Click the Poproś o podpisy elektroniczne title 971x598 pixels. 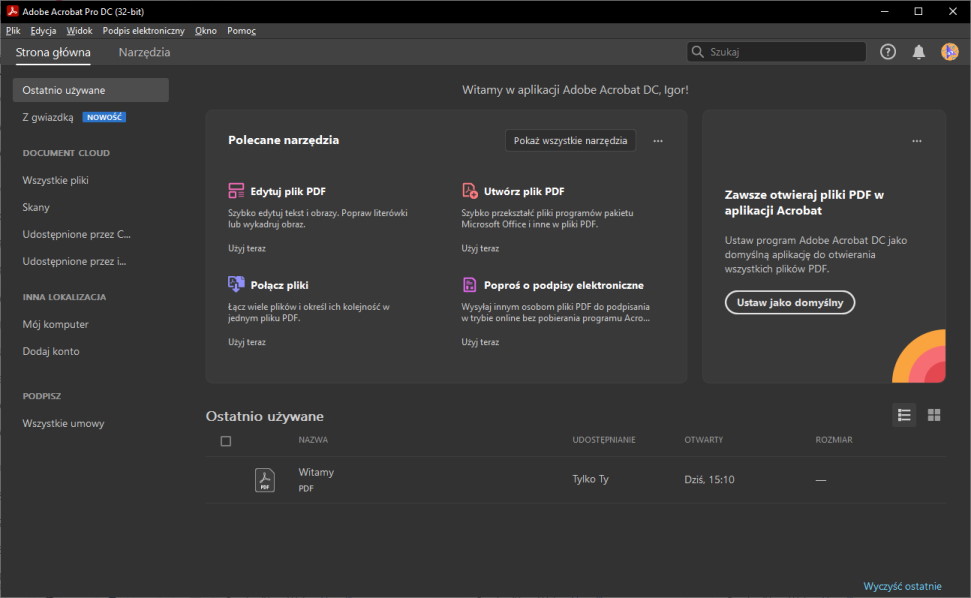(564, 285)
